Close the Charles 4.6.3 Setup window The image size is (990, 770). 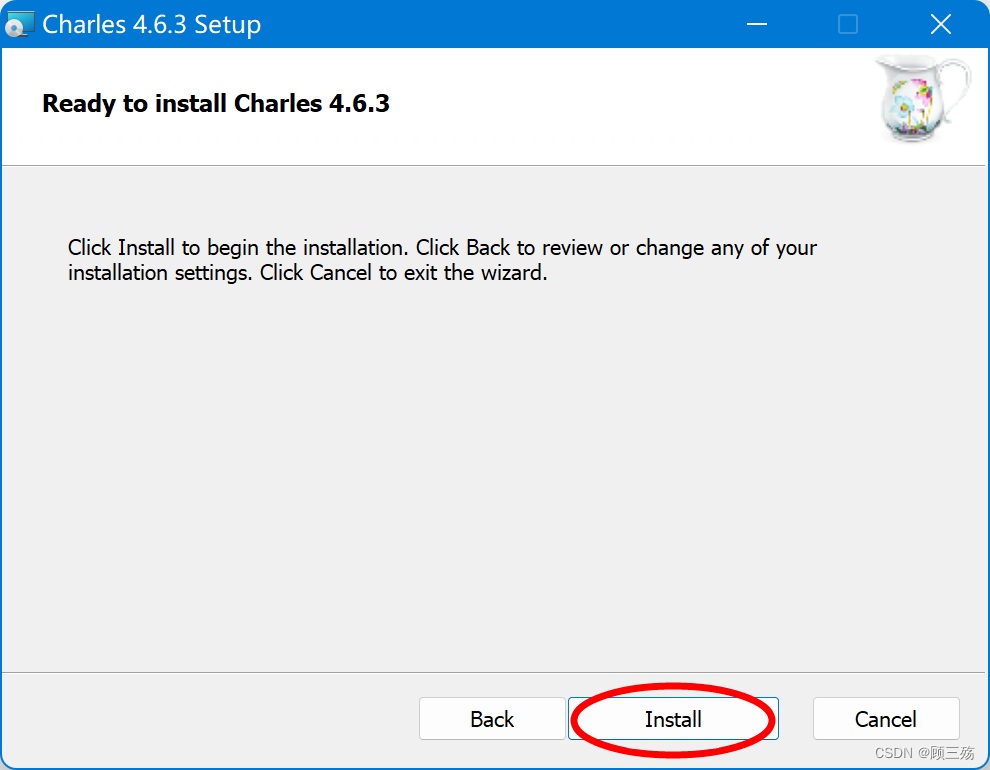coord(941,24)
